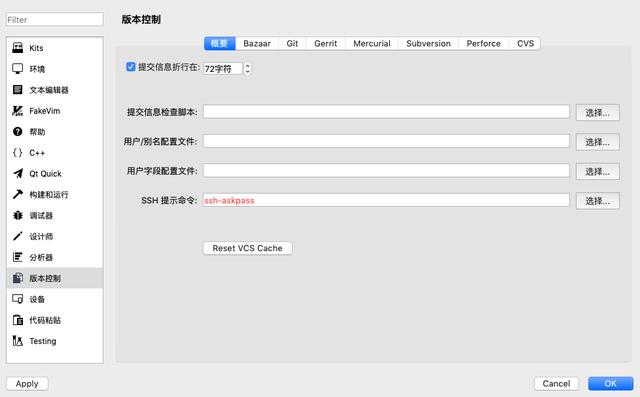640x397 pixels.
Task: Open the 帮助 question mark icon
Action: point(18,132)
